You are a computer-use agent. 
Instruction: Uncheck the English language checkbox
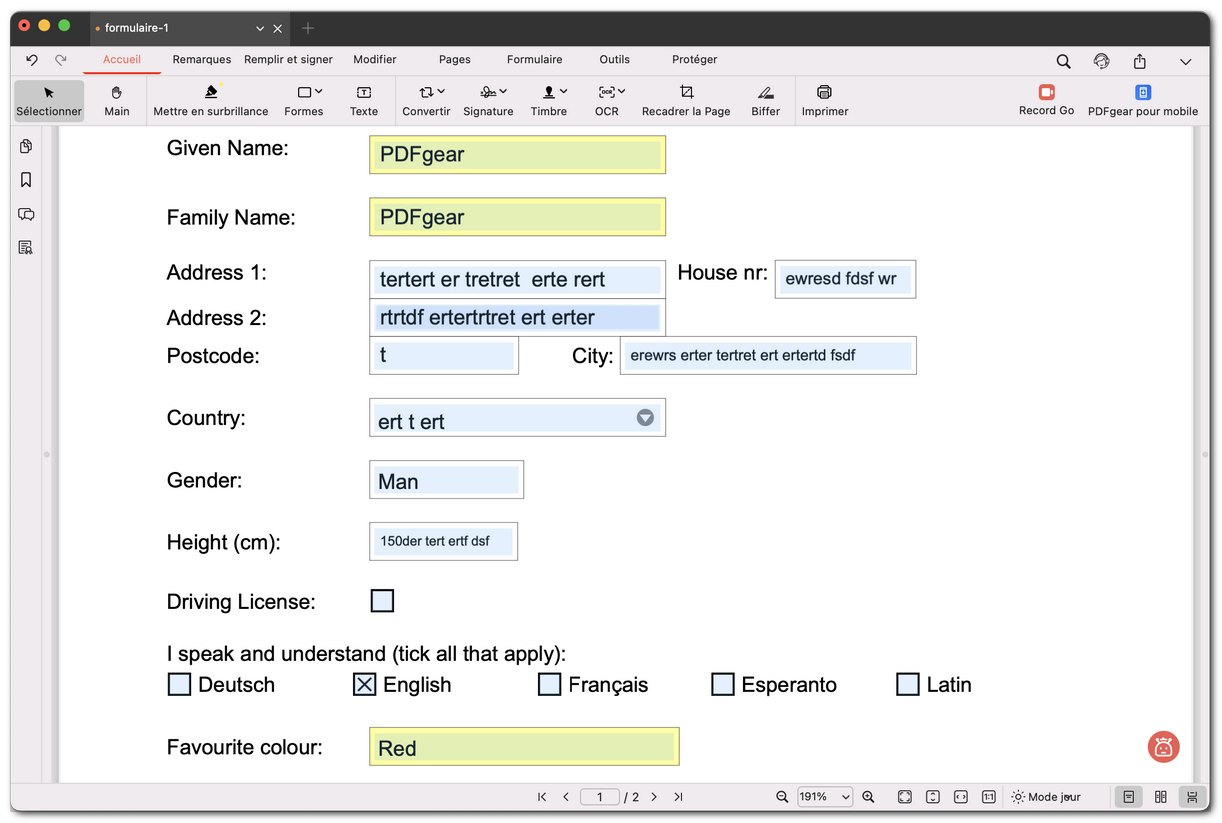pos(364,684)
